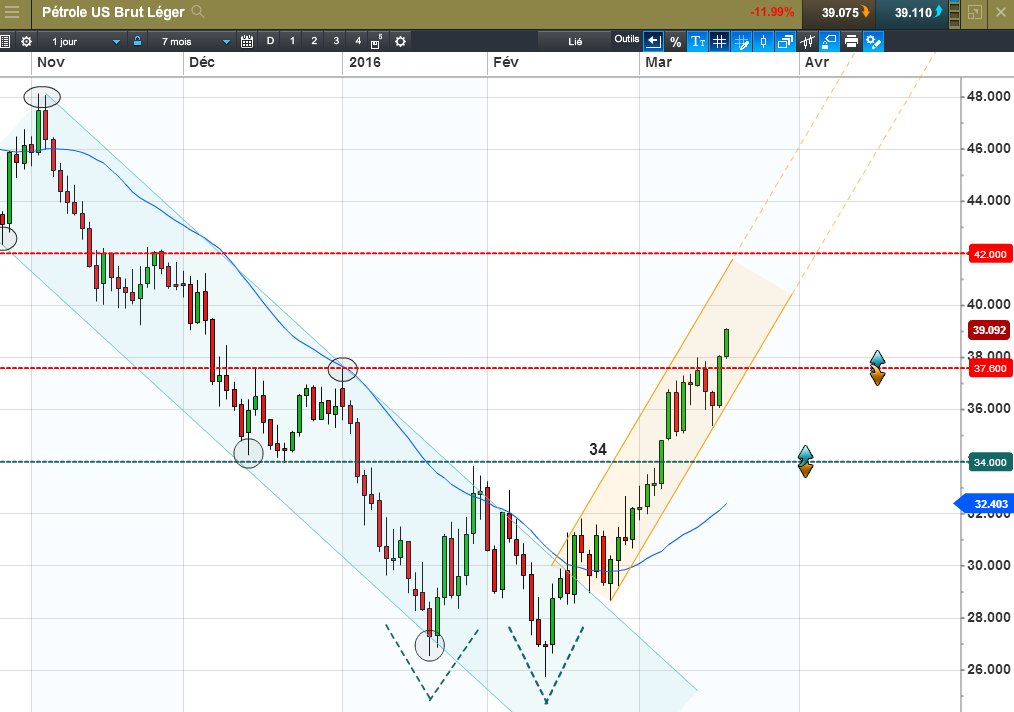Toggle the grid drawing pencil tool
The image size is (1014, 712).
tap(742, 41)
